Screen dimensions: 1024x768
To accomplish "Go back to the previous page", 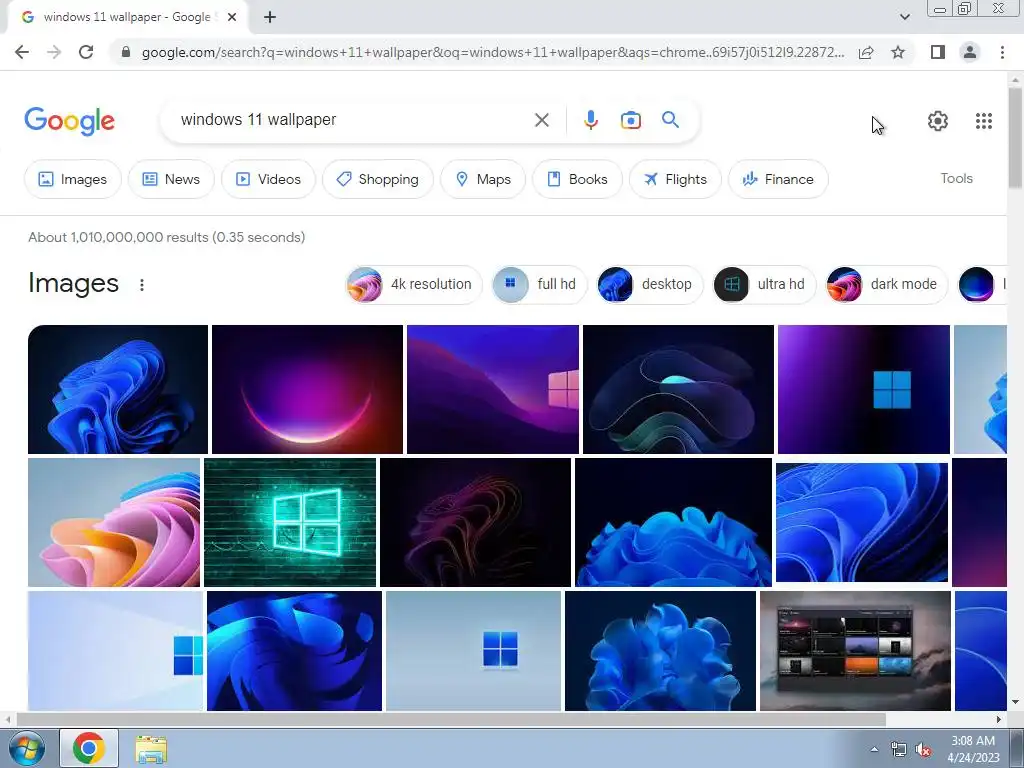I will point(22,52).
